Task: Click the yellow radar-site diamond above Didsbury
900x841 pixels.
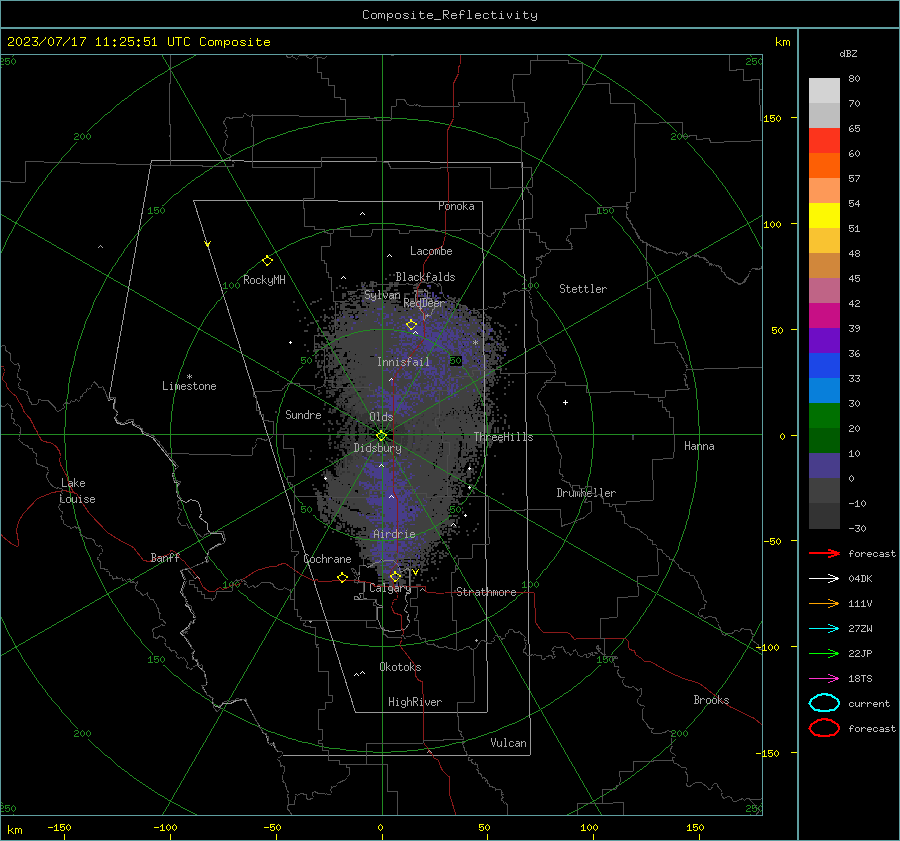Action: (x=381, y=436)
